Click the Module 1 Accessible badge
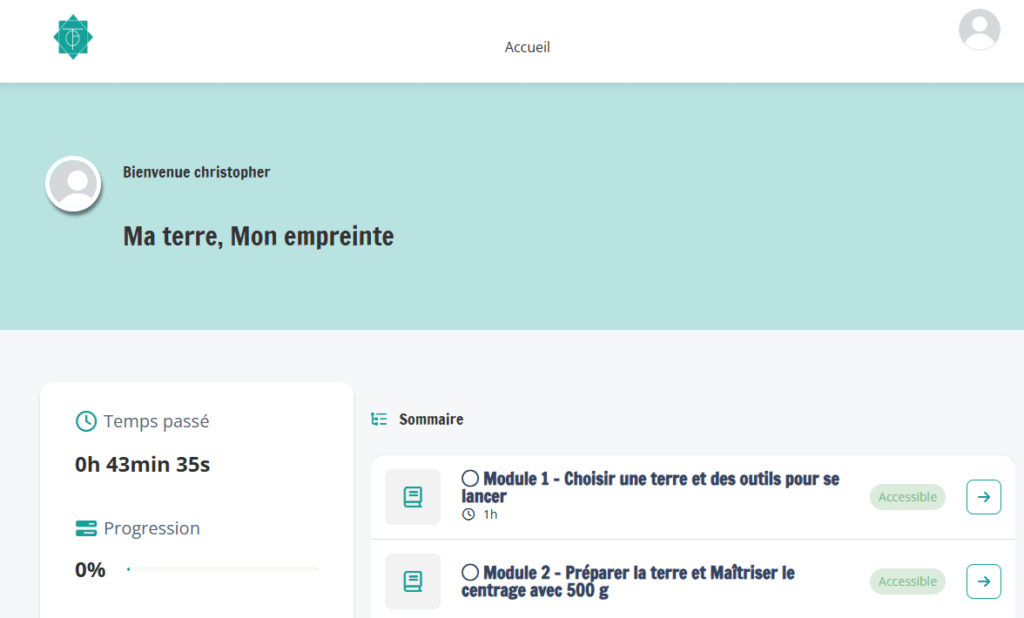 coord(907,497)
